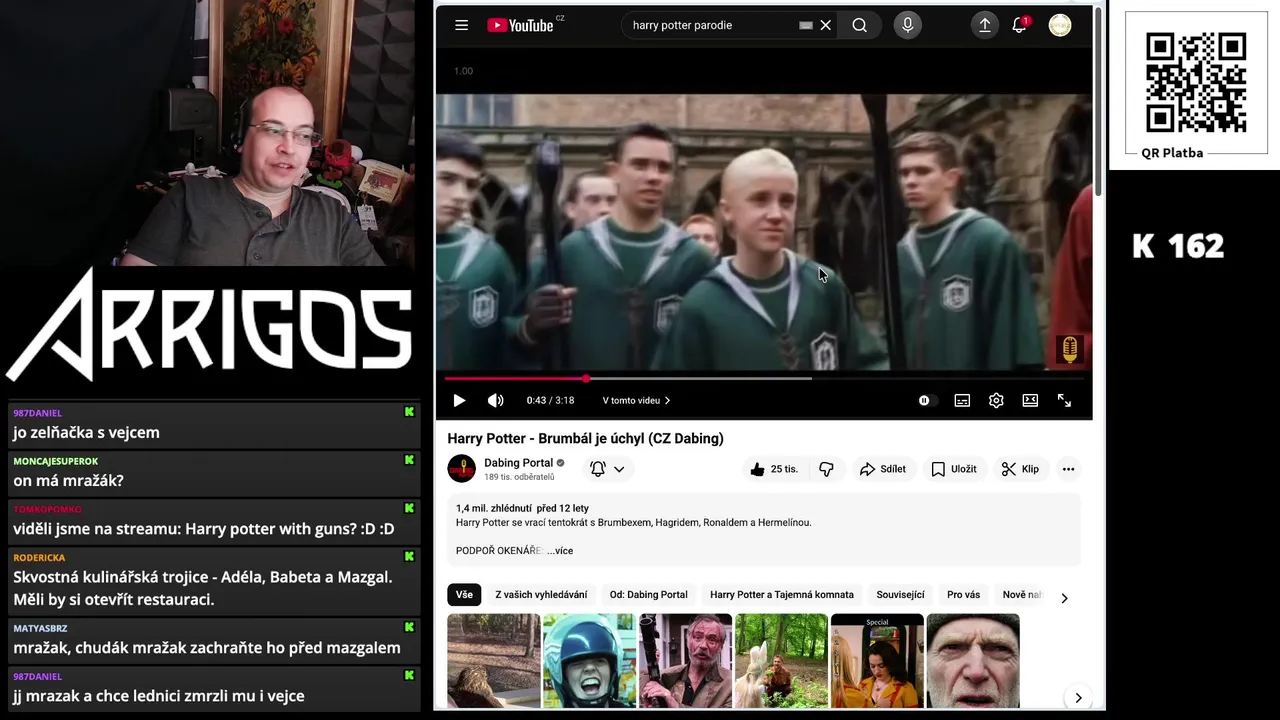This screenshot has height=720, width=1280.
Task: Share the video via Sdílet
Action: (882, 469)
